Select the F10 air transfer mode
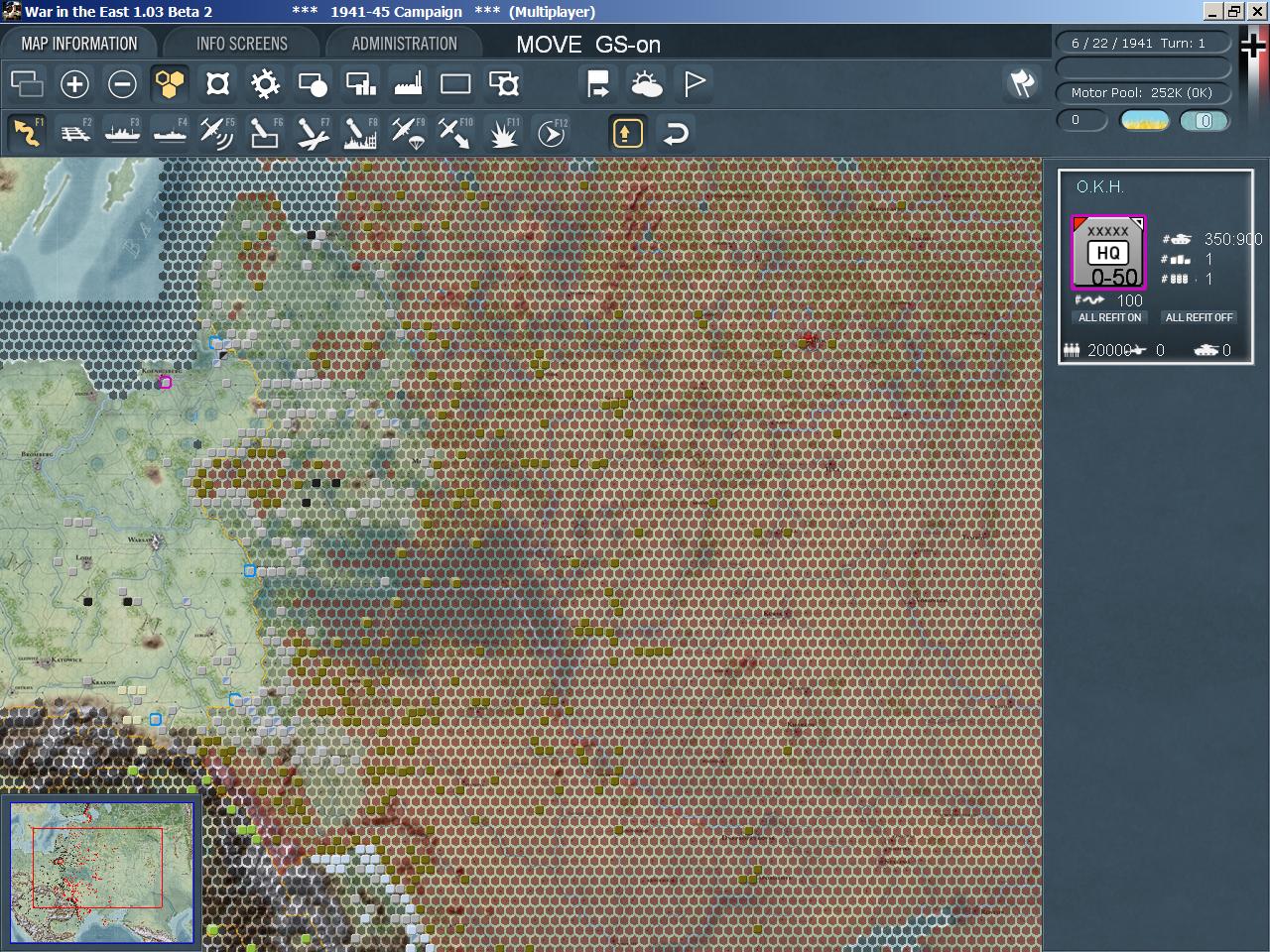Image resolution: width=1270 pixels, height=952 pixels. (455, 133)
